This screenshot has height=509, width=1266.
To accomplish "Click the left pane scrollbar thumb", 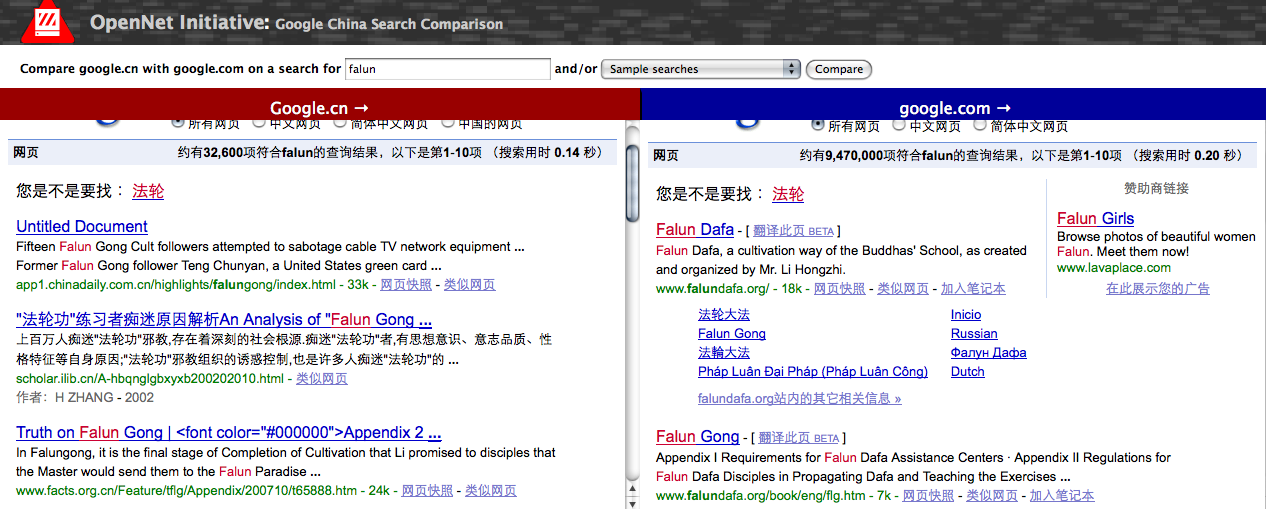I will tap(632, 182).
